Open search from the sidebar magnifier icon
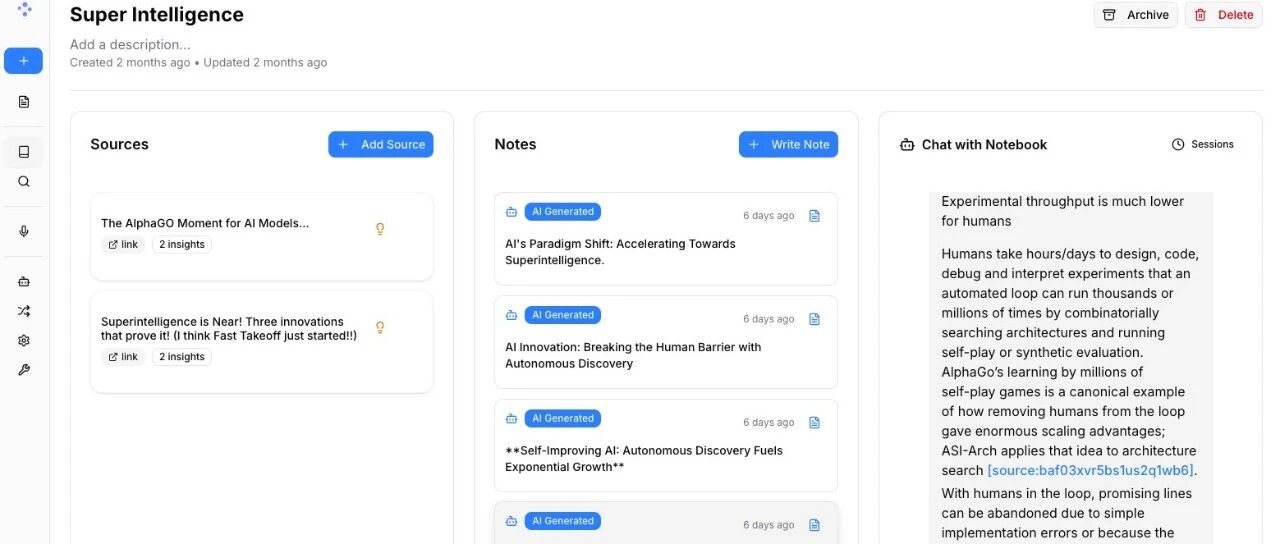 pos(24,182)
